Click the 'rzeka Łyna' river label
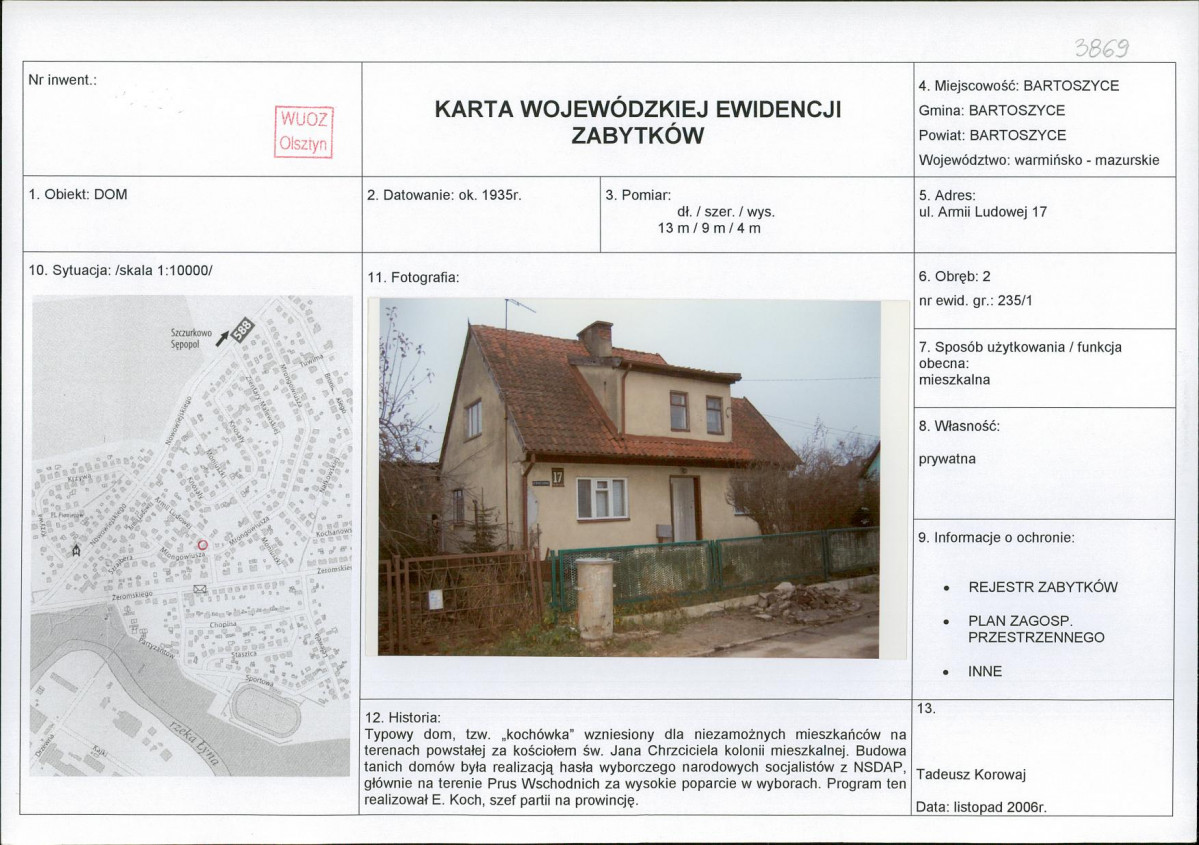Image resolution: width=1199 pixels, height=845 pixels. 194,742
